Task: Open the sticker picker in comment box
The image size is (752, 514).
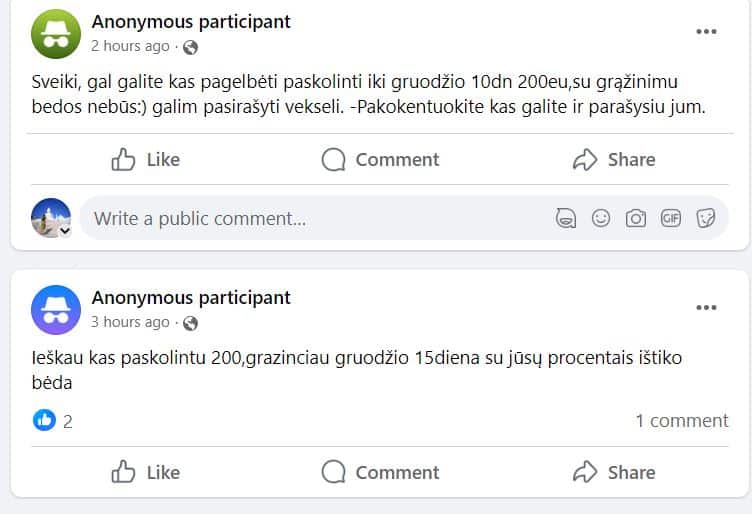Action: click(x=706, y=218)
